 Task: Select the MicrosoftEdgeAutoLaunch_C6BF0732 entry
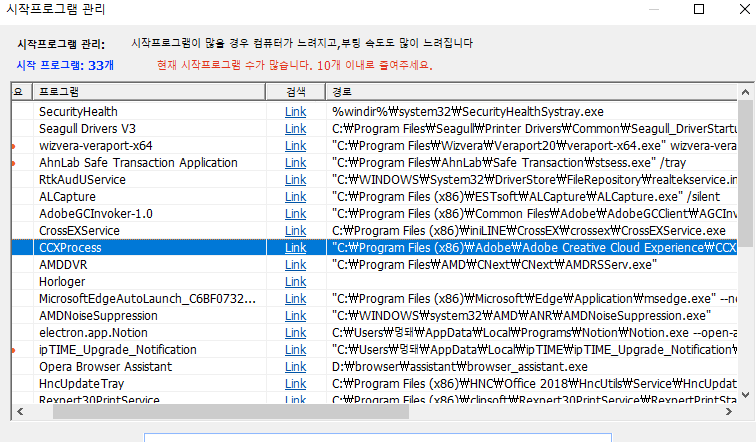point(147,299)
